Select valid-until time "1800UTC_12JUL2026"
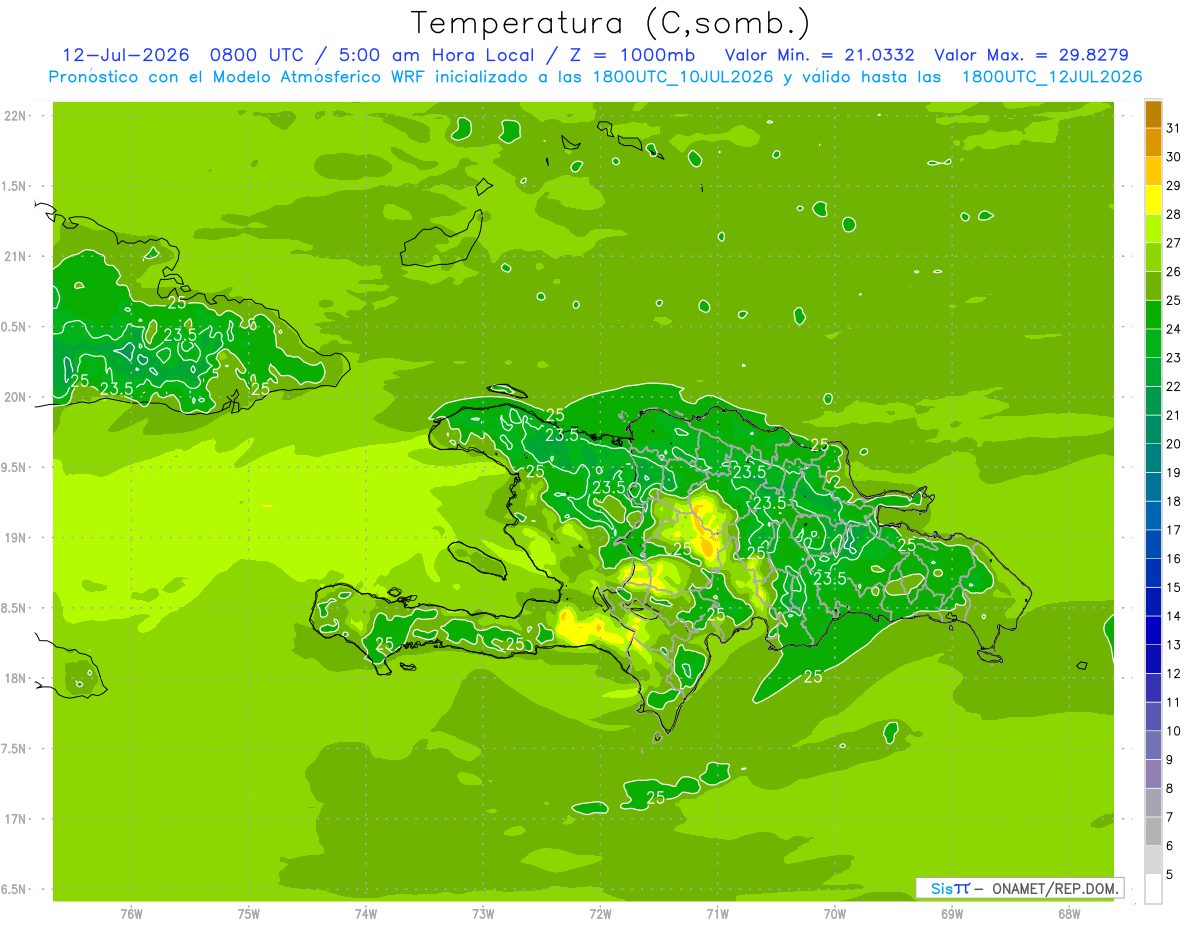Image resolution: width=1200 pixels, height=927 pixels. tap(1051, 77)
